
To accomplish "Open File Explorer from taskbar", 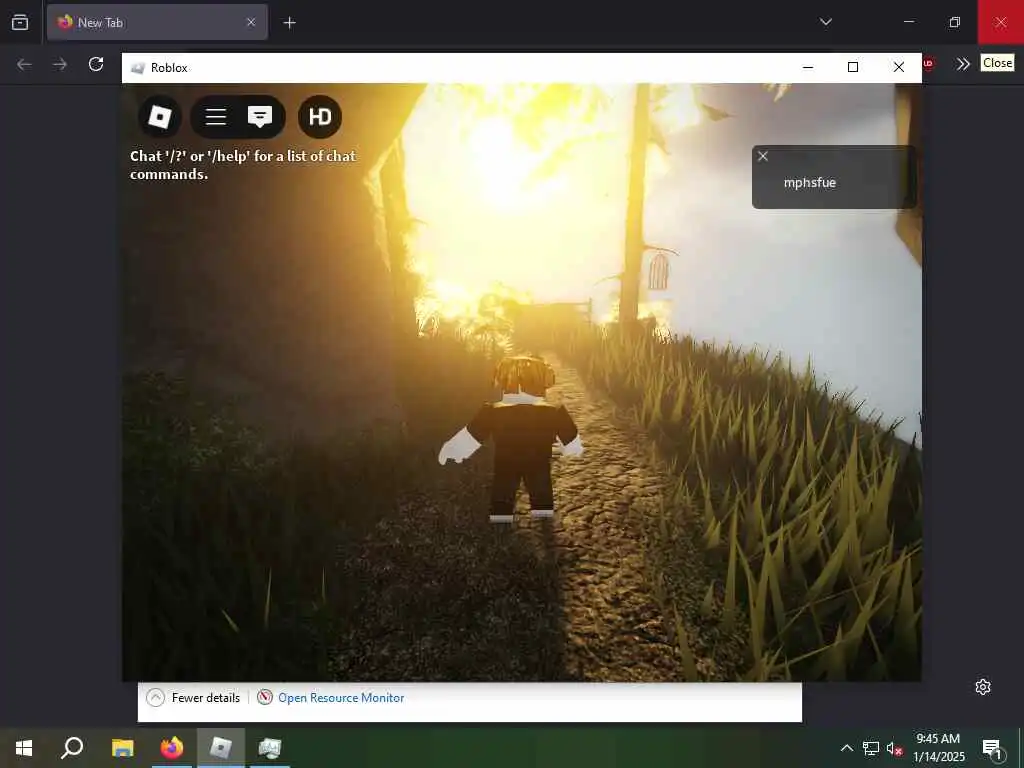I will [122, 748].
